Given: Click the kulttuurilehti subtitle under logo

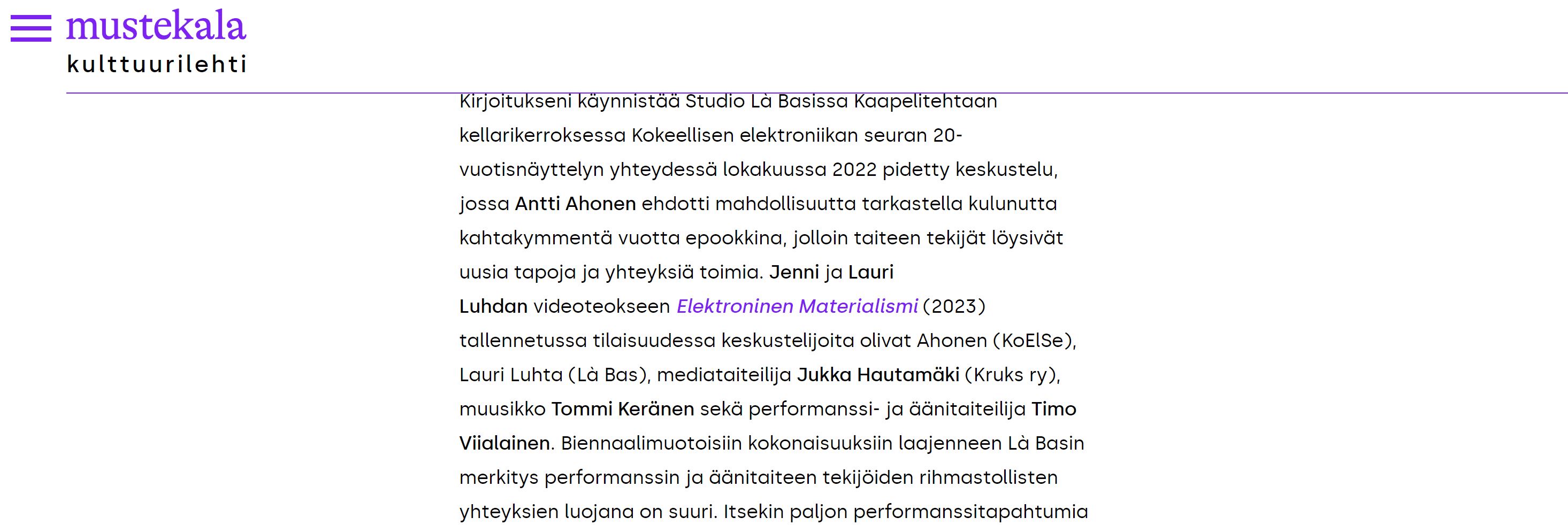Looking at the screenshot, I should click(156, 64).
